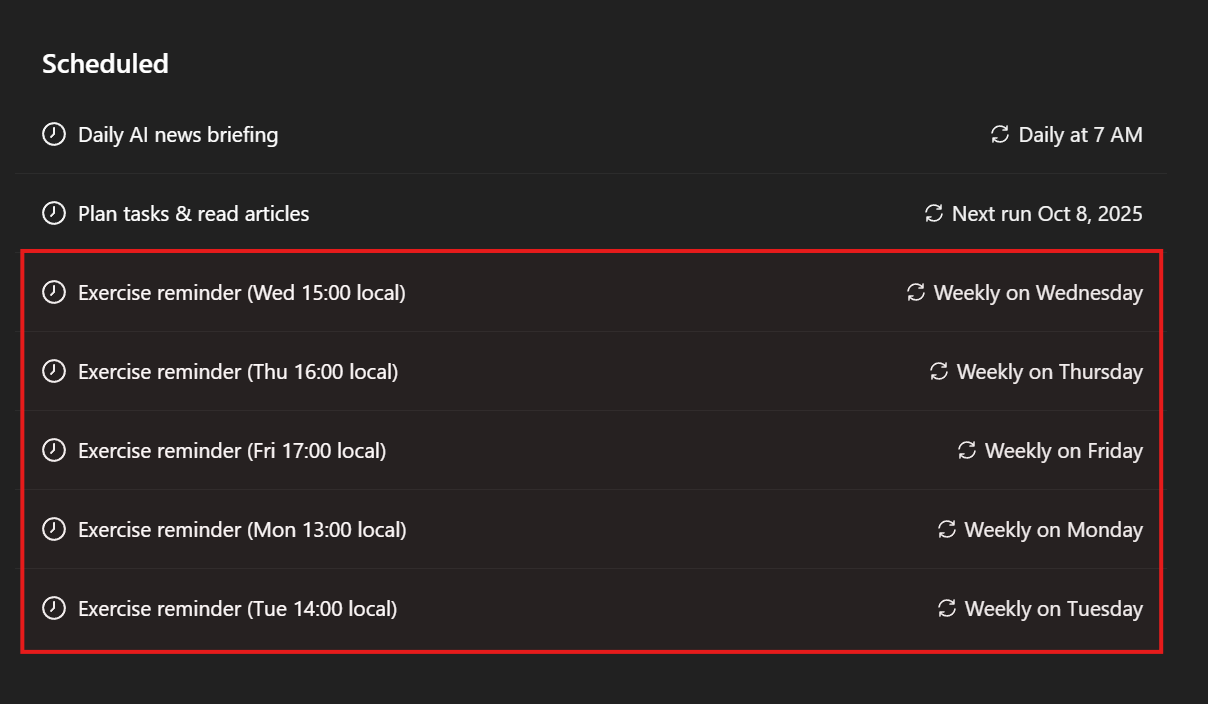Select the clock icon for the Tuesday exercise reminder
The image size is (1208, 704).
[x=54, y=608]
